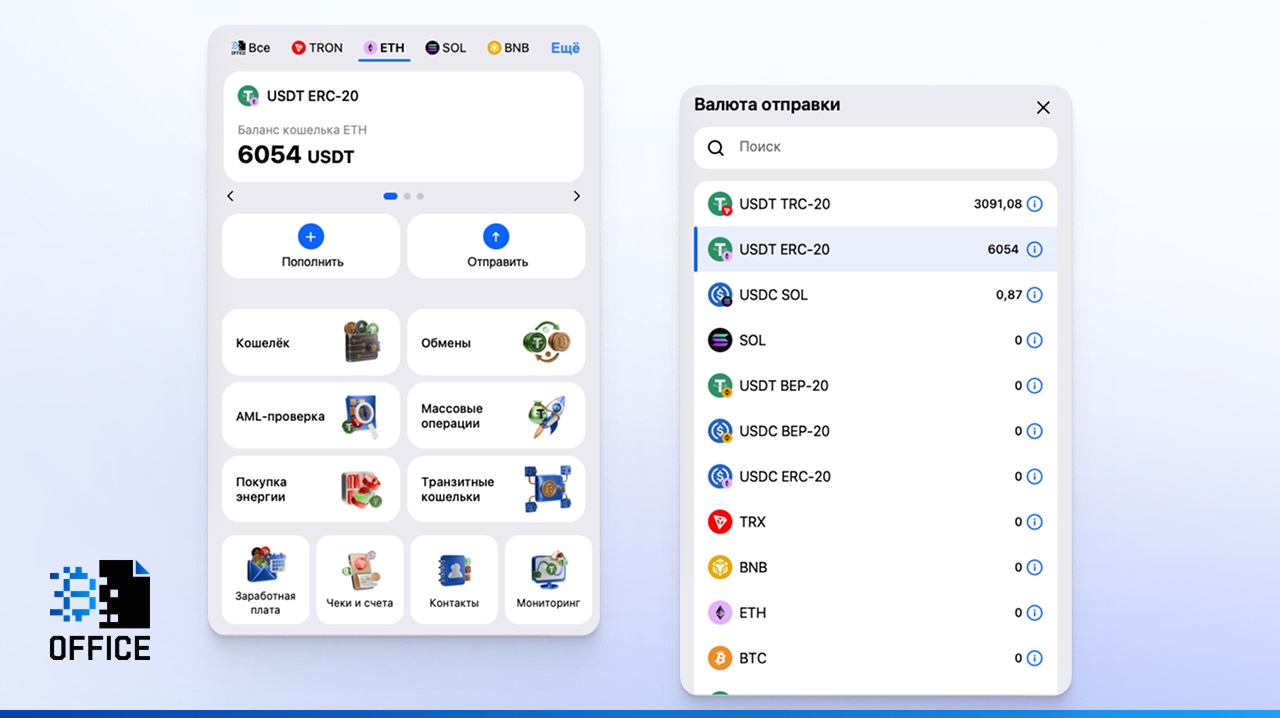Image resolution: width=1280 pixels, height=718 pixels.
Task: Open Транзитные кошельки section
Action: pos(547,489)
